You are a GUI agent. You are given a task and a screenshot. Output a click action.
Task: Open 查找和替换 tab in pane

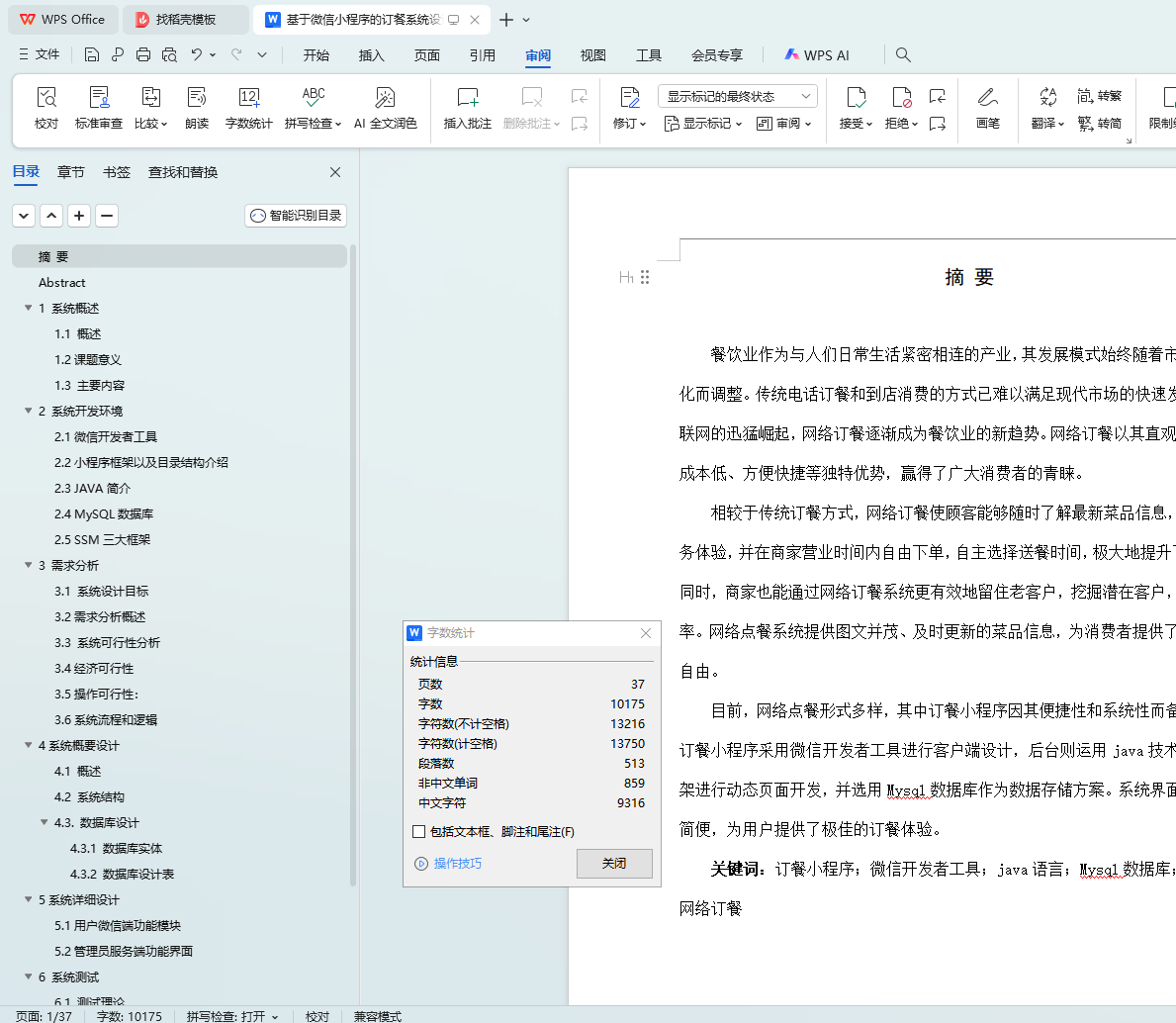(183, 172)
